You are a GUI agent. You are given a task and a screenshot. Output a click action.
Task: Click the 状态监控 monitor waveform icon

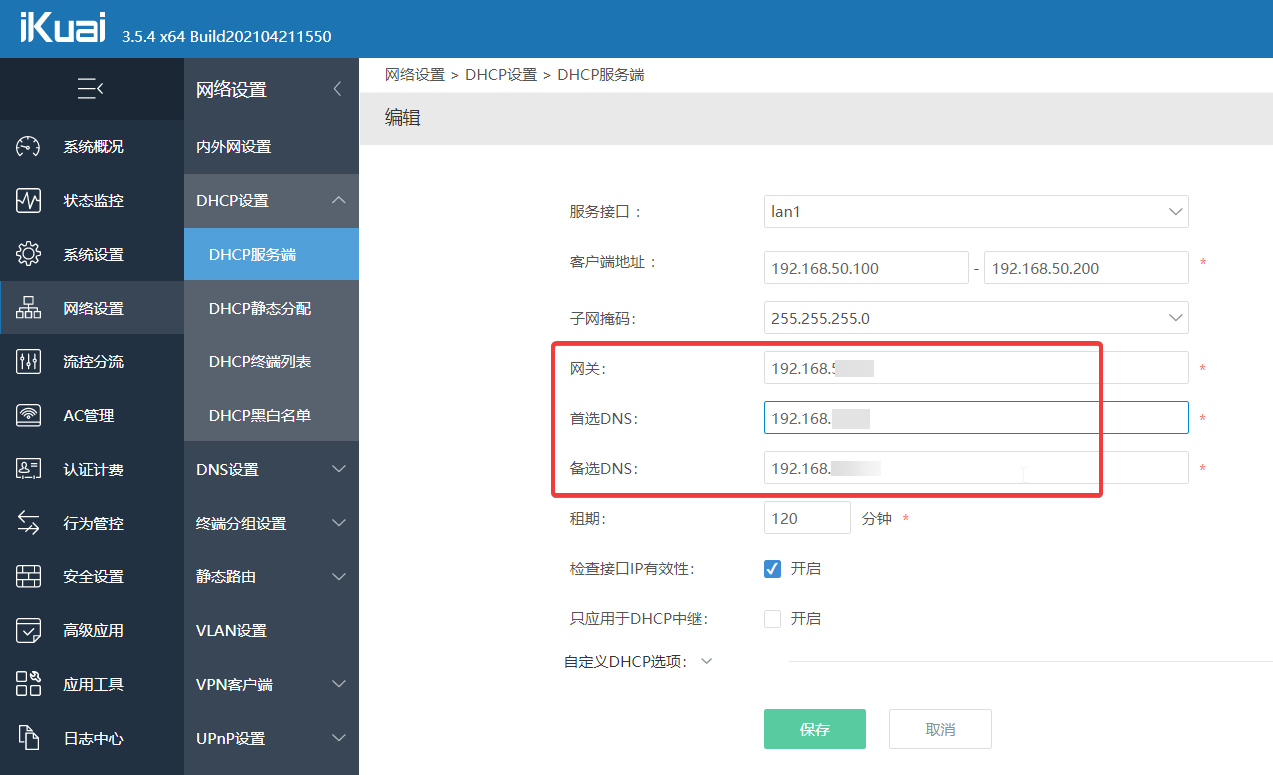(x=28, y=201)
